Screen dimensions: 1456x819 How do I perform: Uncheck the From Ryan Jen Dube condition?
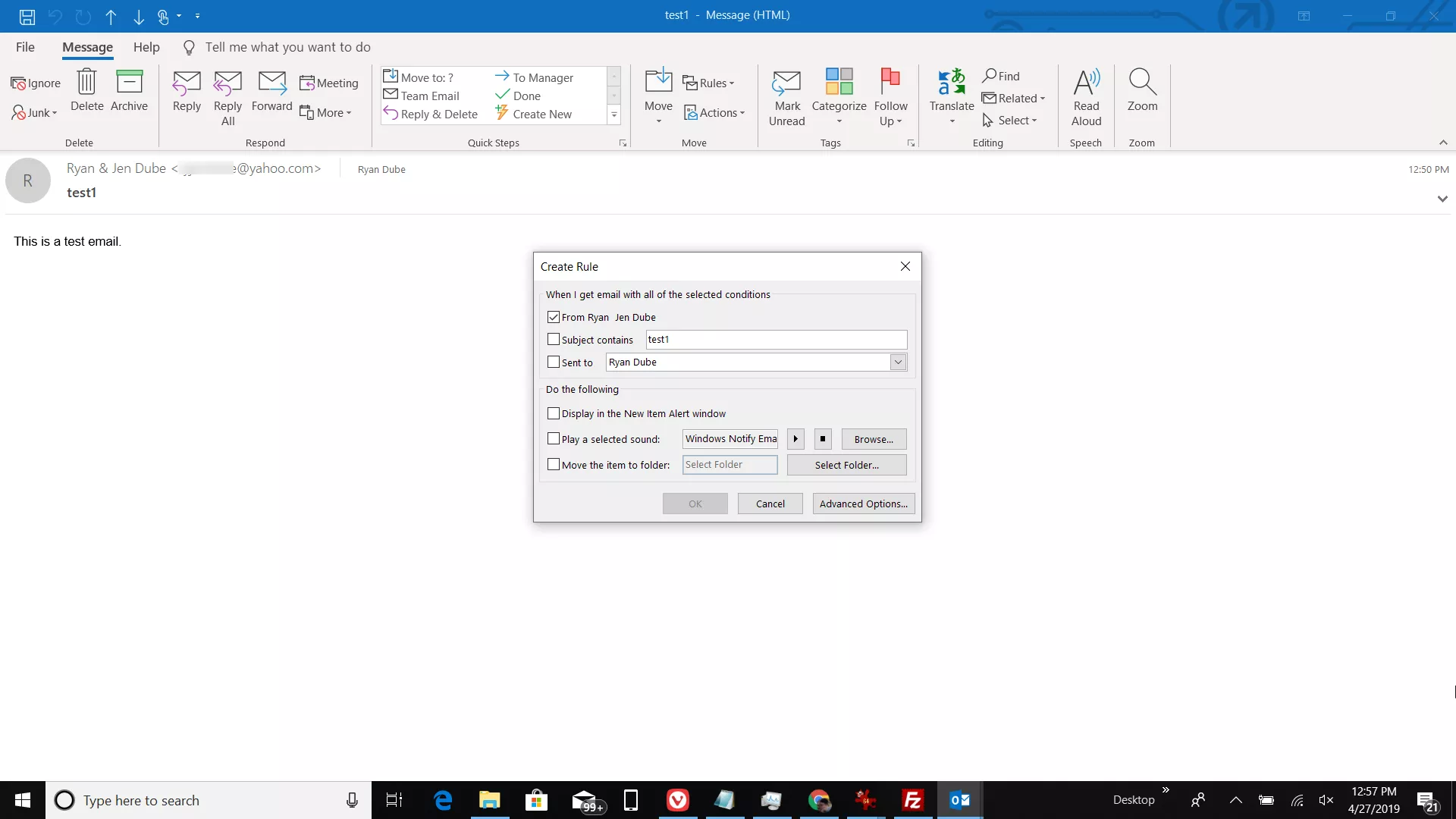(x=554, y=317)
